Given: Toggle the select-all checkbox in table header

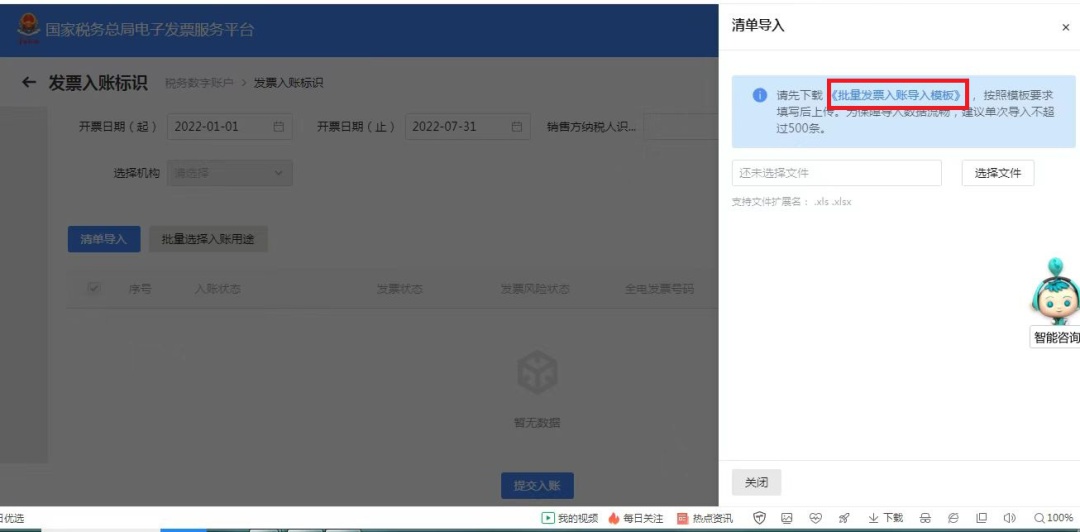Looking at the screenshot, I should [x=94, y=289].
